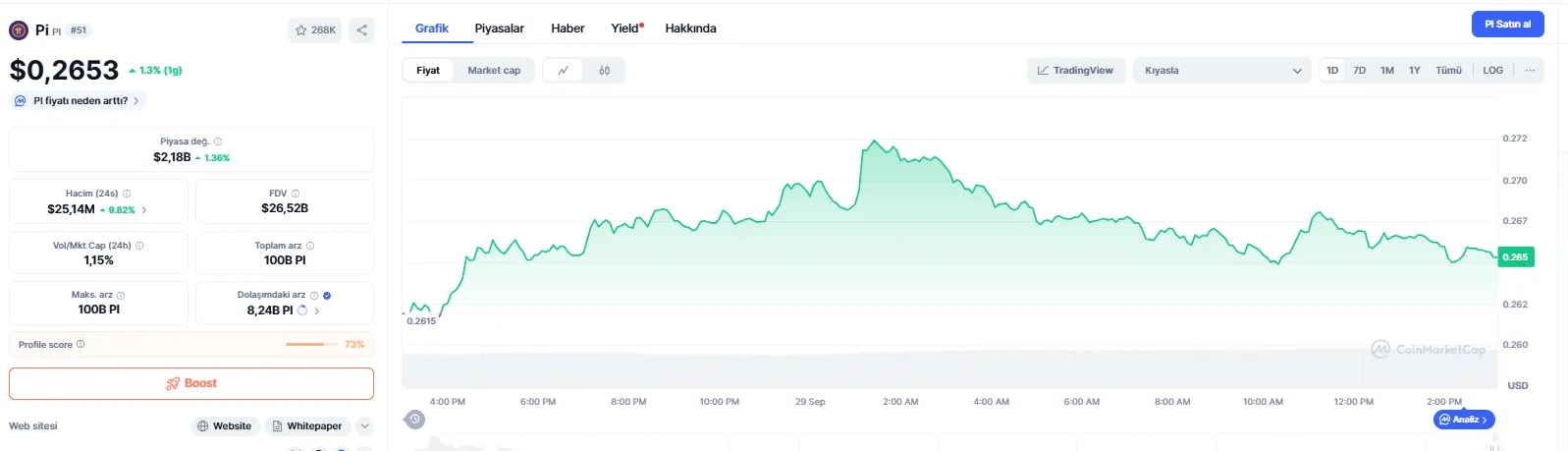The image size is (1568, 451).
Task: Click the $0,2653 price text
Action: pos(64,70)
